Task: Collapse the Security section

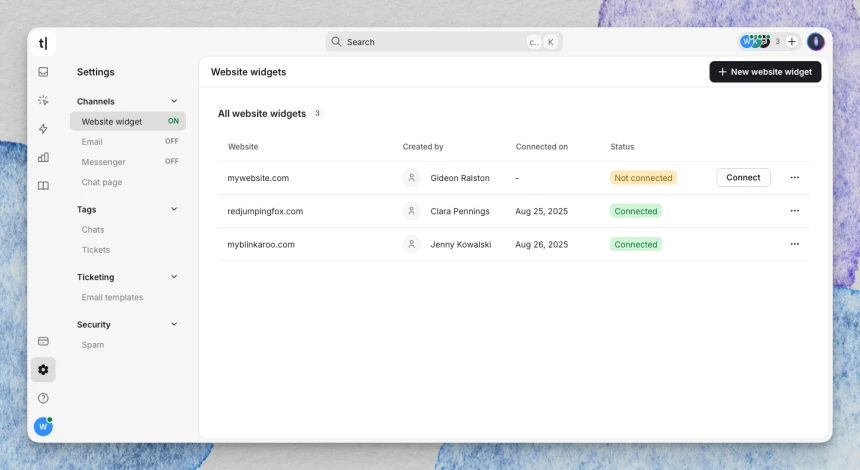Action: (x=174, y=324)
